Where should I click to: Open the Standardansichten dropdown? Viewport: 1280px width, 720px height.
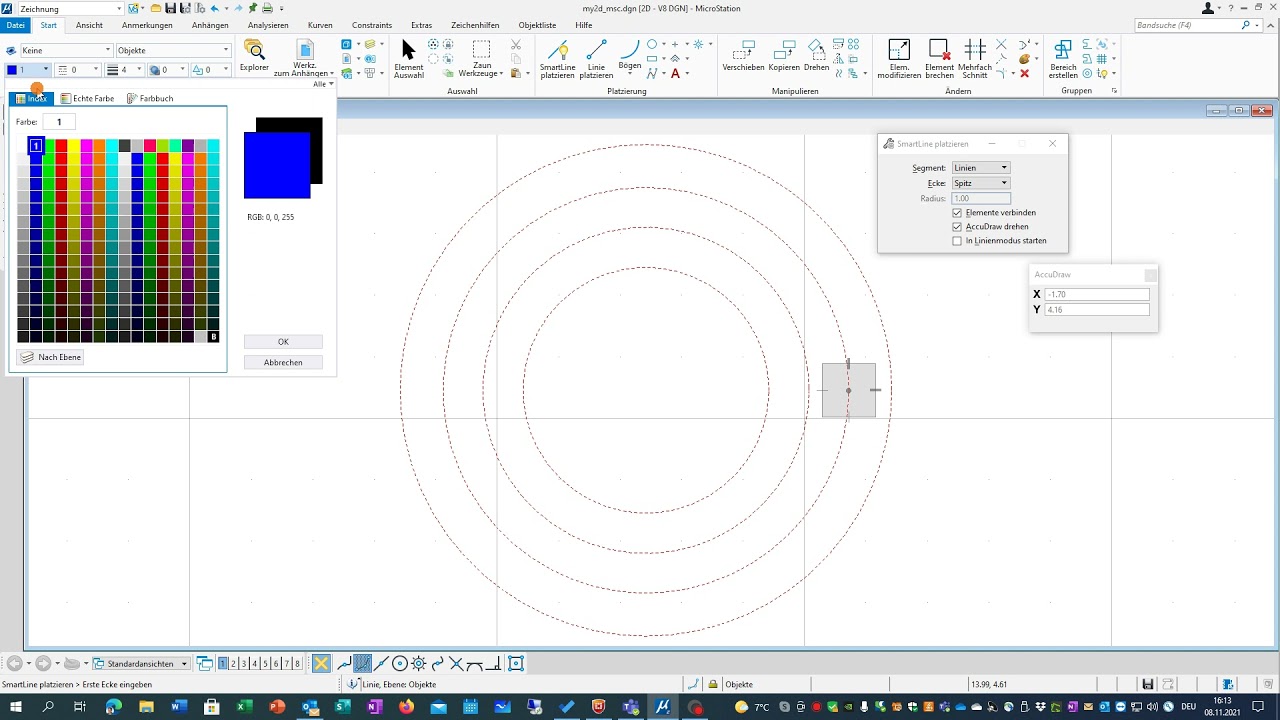141,663
